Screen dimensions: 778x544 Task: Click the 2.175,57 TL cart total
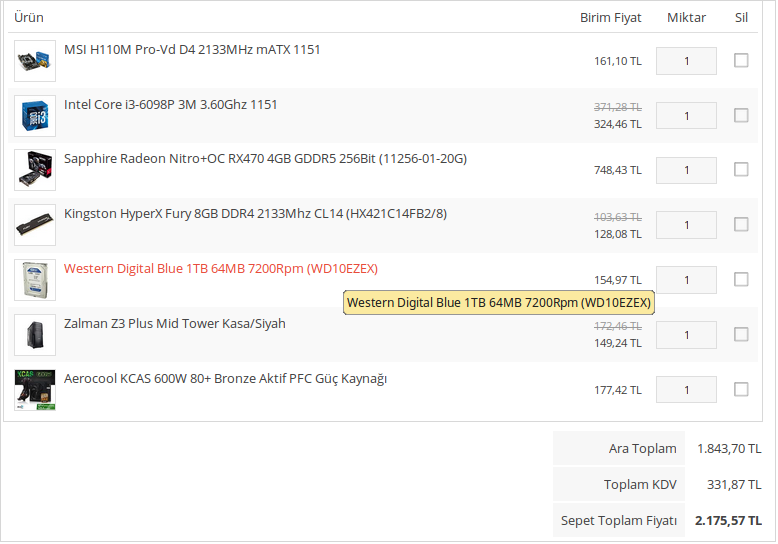pyautogui.click(x=728, y=521)
